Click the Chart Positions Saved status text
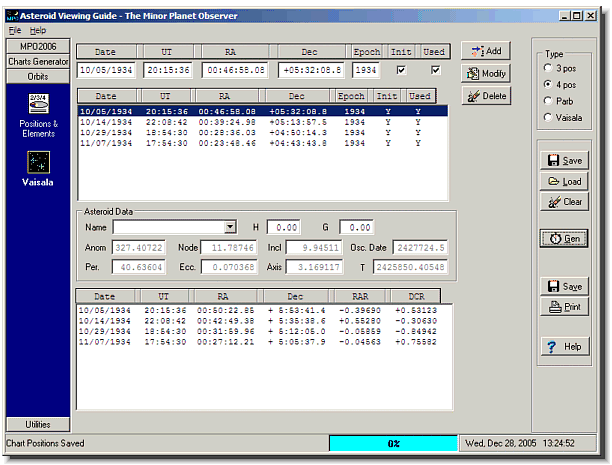612x465 pixels. point(45,444)
